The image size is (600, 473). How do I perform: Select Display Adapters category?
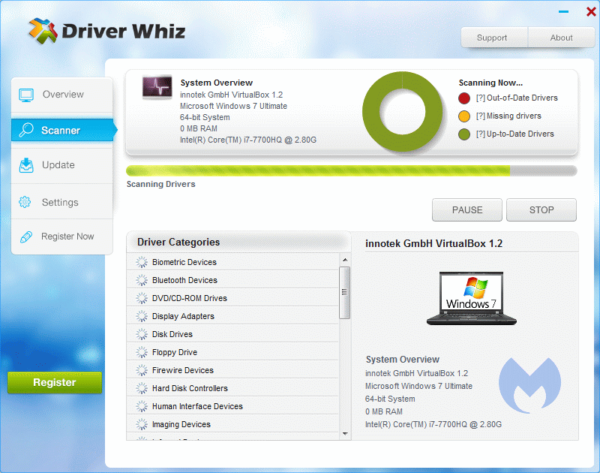[182, 316]
